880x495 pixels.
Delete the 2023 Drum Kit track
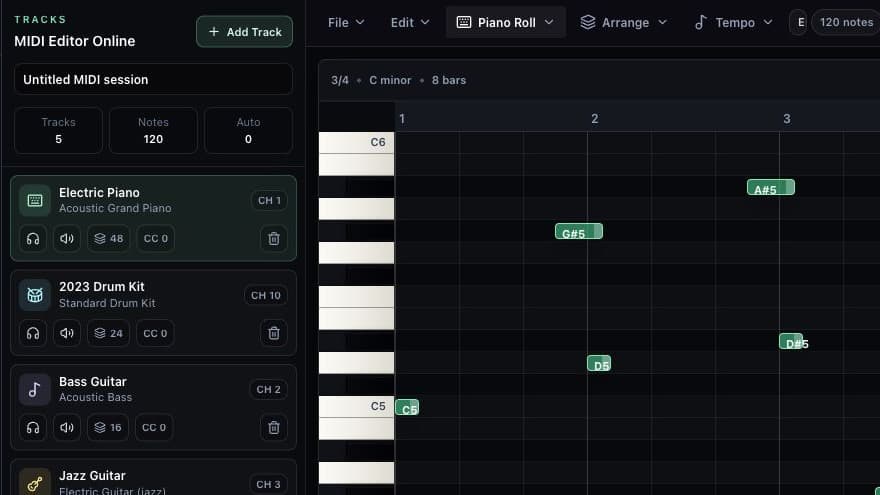(274, 333)
